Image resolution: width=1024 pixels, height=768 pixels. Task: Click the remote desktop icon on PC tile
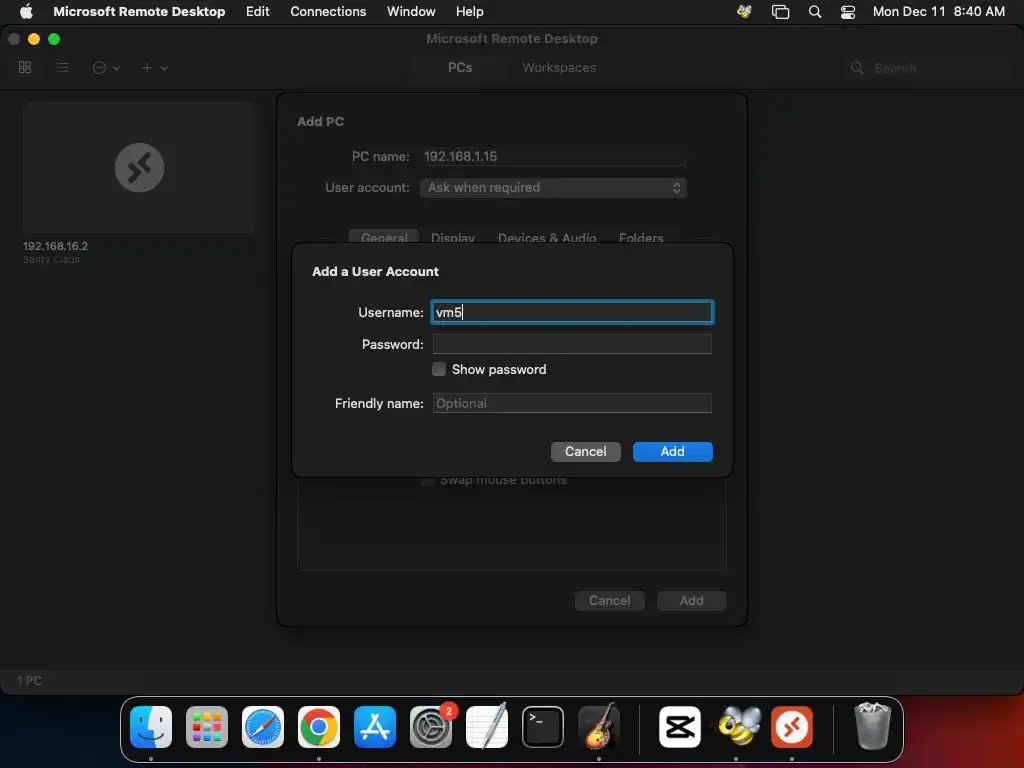[x=139, y=167]
